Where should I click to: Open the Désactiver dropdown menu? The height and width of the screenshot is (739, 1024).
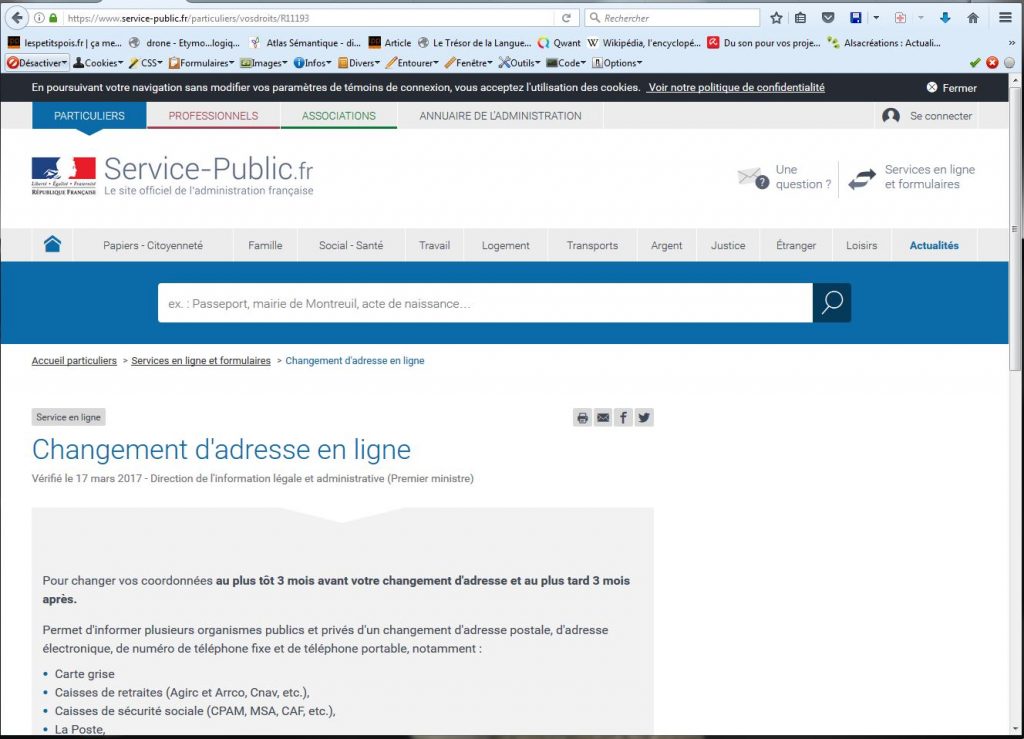click(38, 63)
